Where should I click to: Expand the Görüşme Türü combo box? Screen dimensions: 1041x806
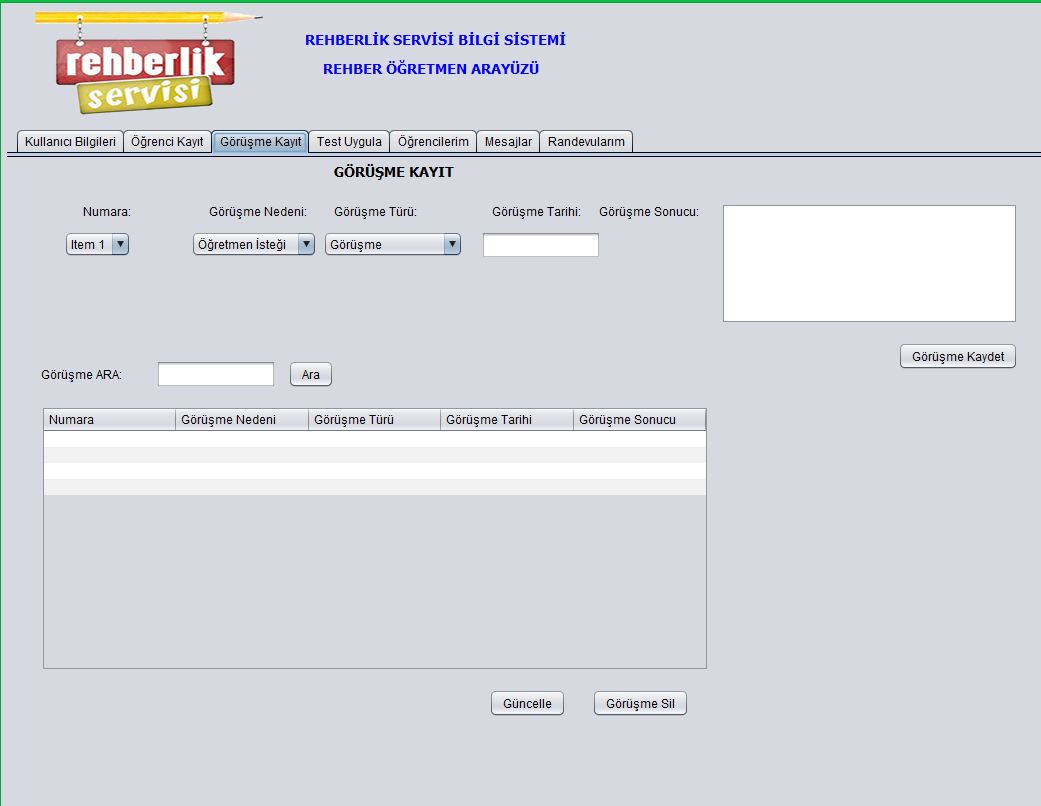coord(393,244)
